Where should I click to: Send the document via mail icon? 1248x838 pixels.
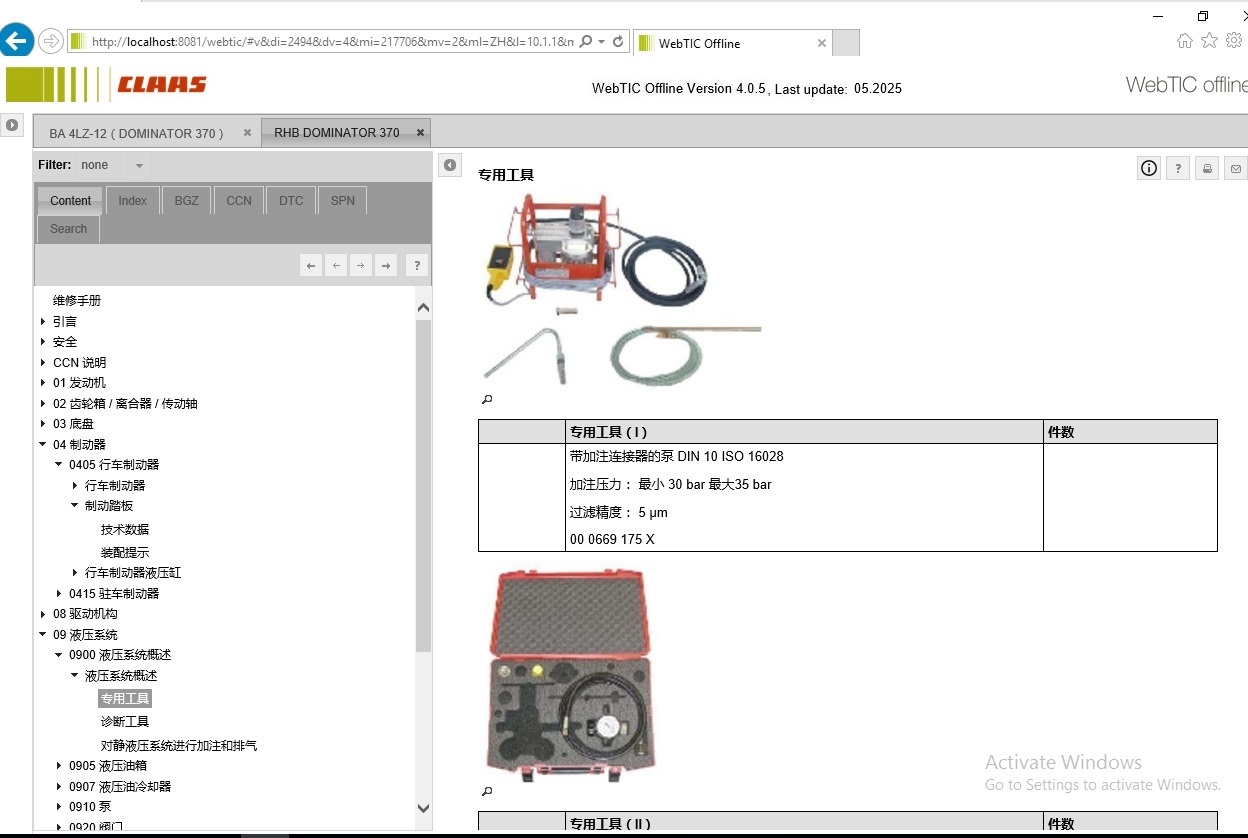[x=1236, y=168]
